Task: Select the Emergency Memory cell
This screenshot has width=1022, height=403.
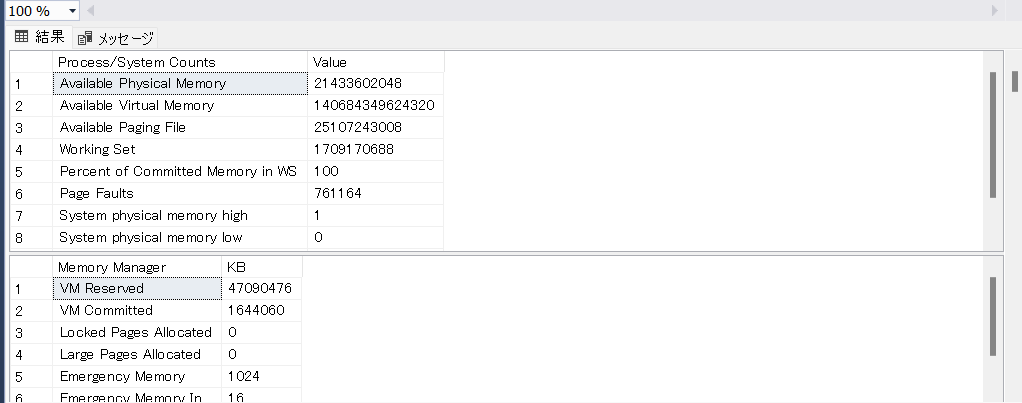Action: [x=137, y=377]
